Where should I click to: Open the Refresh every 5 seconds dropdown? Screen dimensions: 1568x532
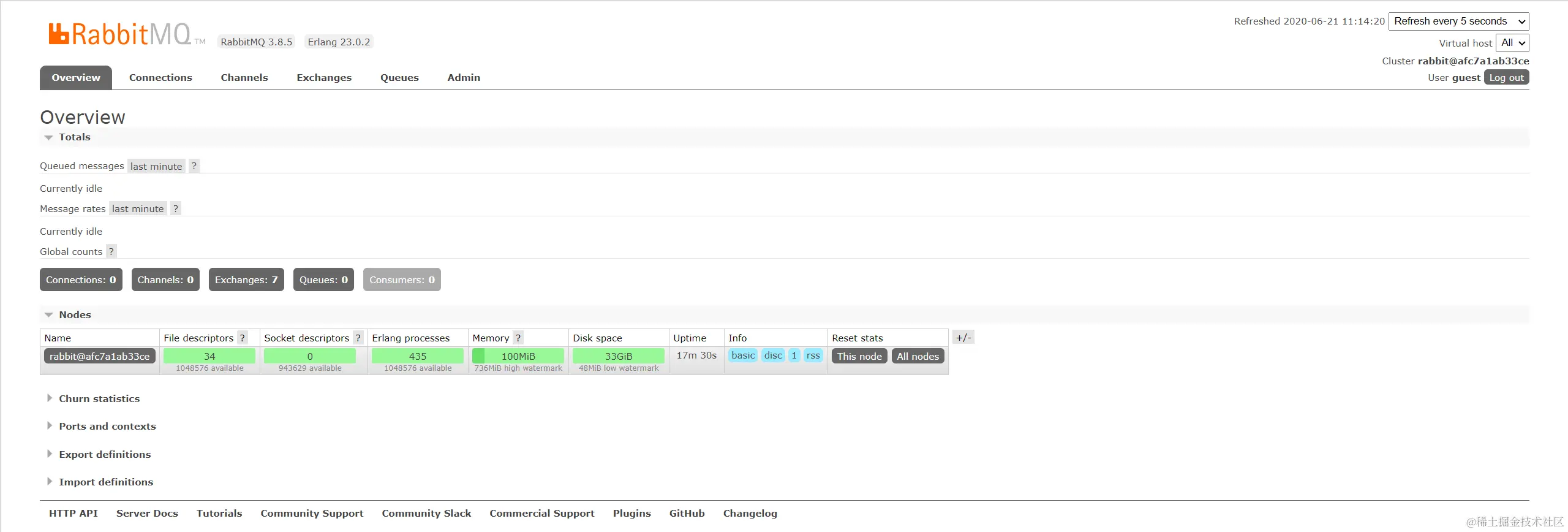click(1459, 21)
